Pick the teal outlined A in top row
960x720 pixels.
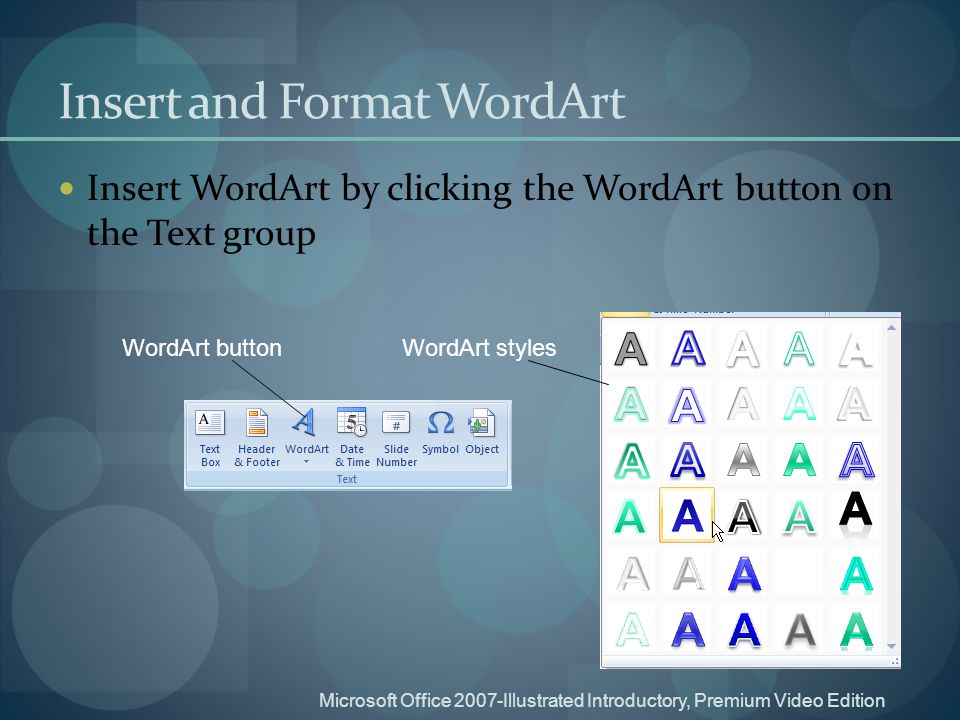(x=799, y=349)
